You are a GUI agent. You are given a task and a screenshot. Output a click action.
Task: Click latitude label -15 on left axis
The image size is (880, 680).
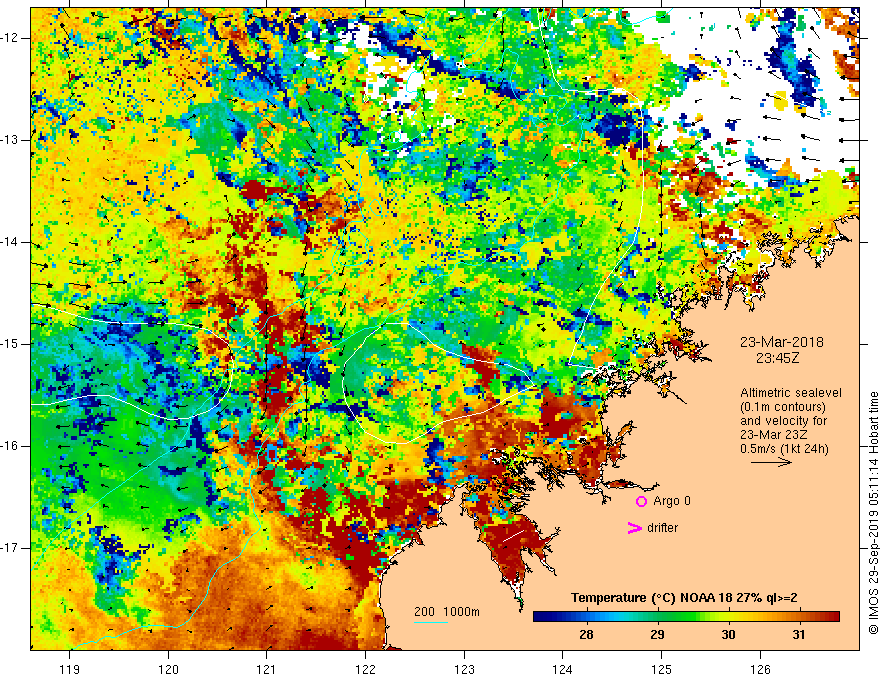[x=10, y=344]
